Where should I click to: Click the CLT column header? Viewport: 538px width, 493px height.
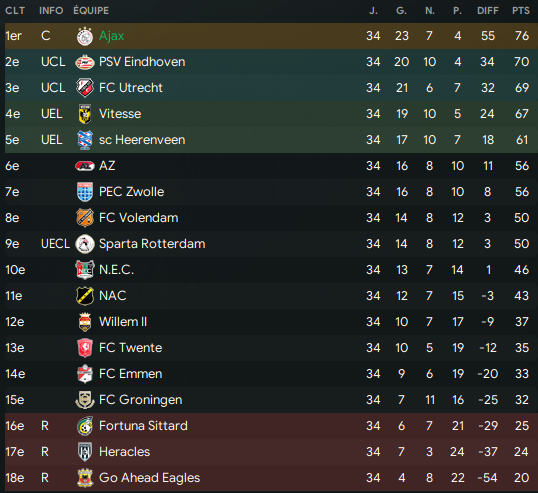click(x=15, y=11)
